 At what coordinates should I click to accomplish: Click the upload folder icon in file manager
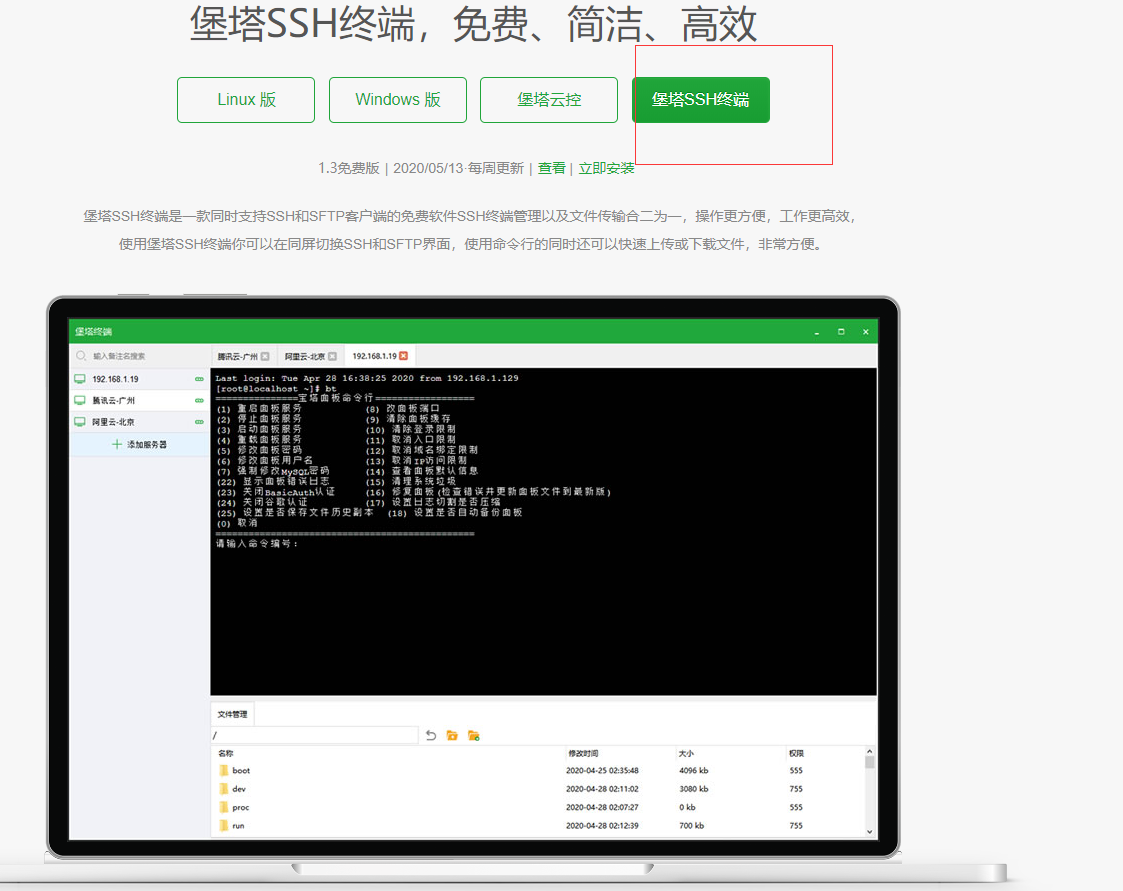coord(452,736)
